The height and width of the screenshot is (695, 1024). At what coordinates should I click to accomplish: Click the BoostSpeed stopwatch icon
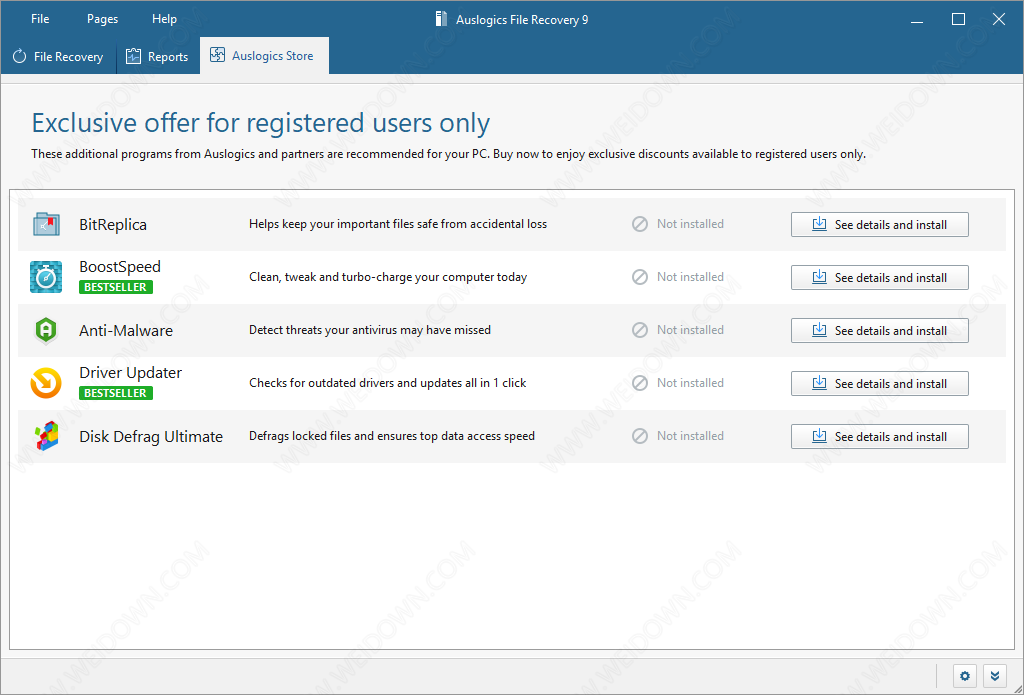[x=46, y=277]
